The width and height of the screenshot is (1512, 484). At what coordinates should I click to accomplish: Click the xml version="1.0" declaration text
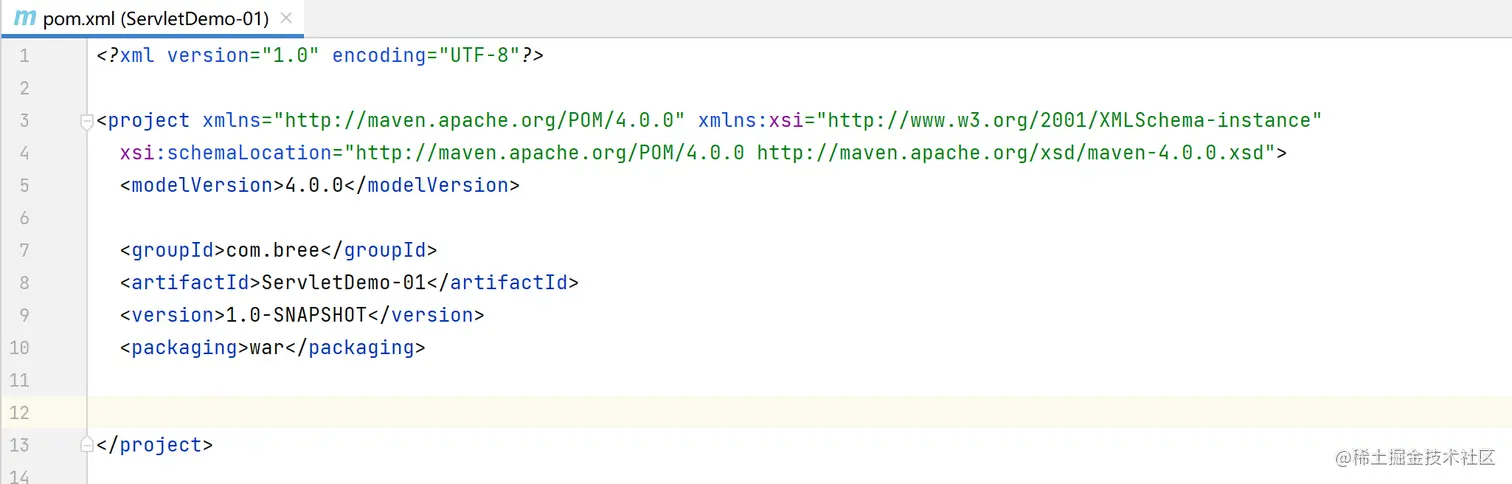(x=219, y=55)
